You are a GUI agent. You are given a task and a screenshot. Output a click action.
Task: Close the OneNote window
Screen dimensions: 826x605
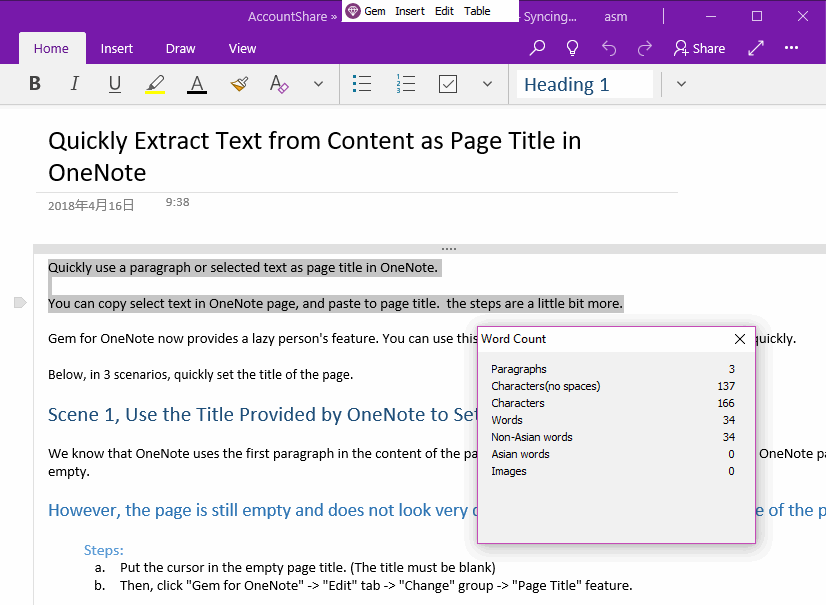pyautogui.click(x=802, y=16)
